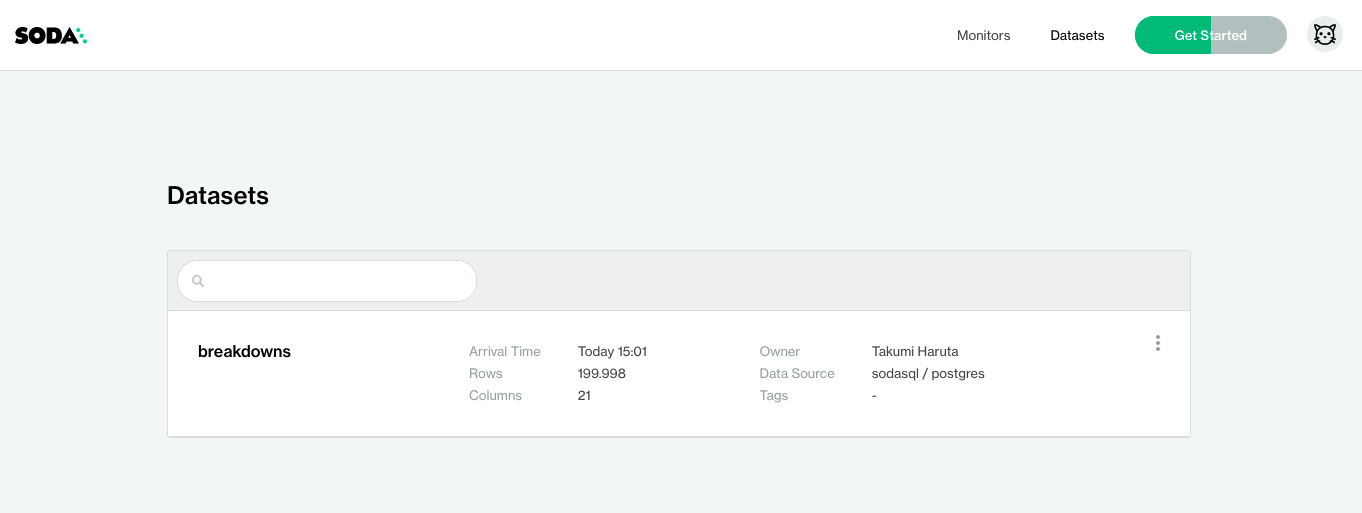This screenshot has width=1362, height=513.
Task: Click the Data Source label
Action: point(796,374)
